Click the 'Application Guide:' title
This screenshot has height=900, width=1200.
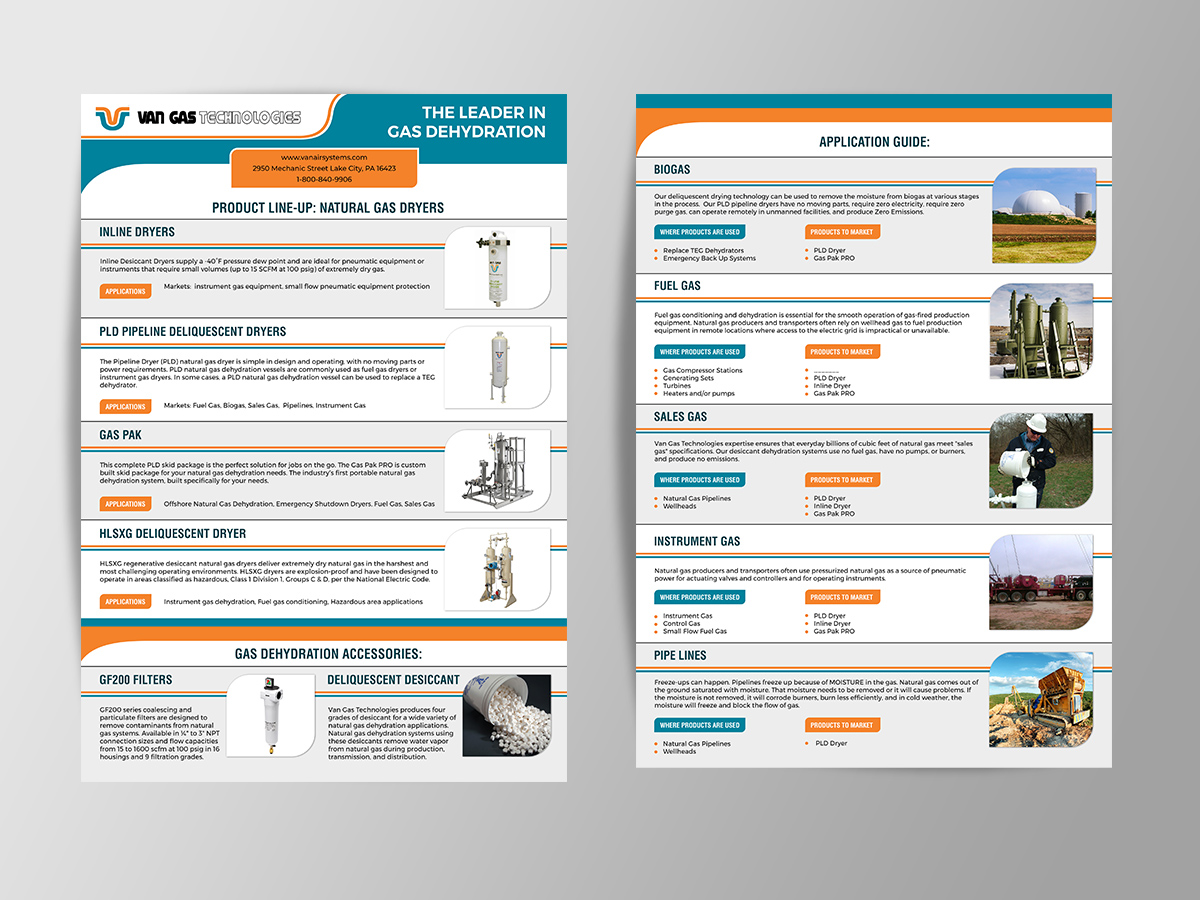pyautogui.click(x=875, y=143)
